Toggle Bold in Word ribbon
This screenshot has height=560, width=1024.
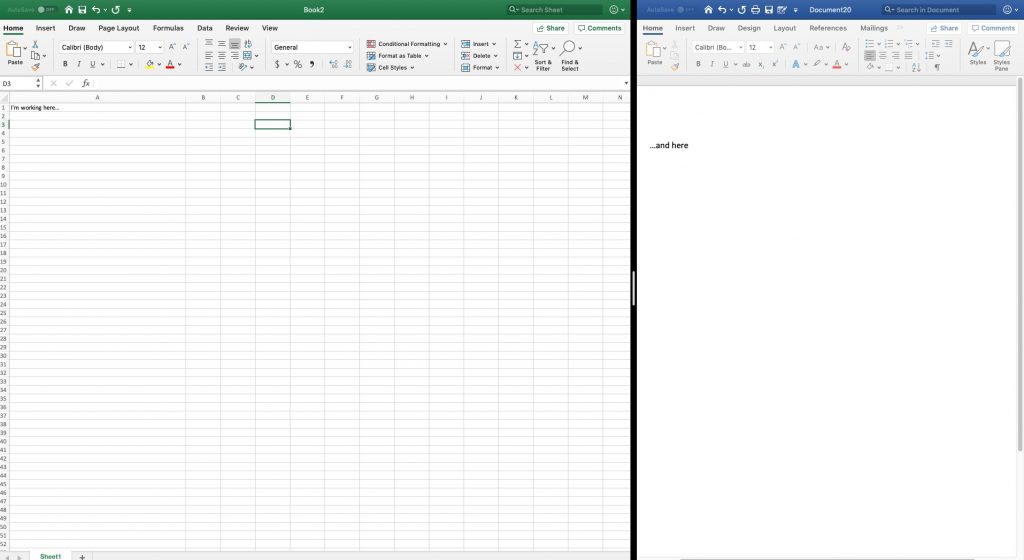point(698,64)
